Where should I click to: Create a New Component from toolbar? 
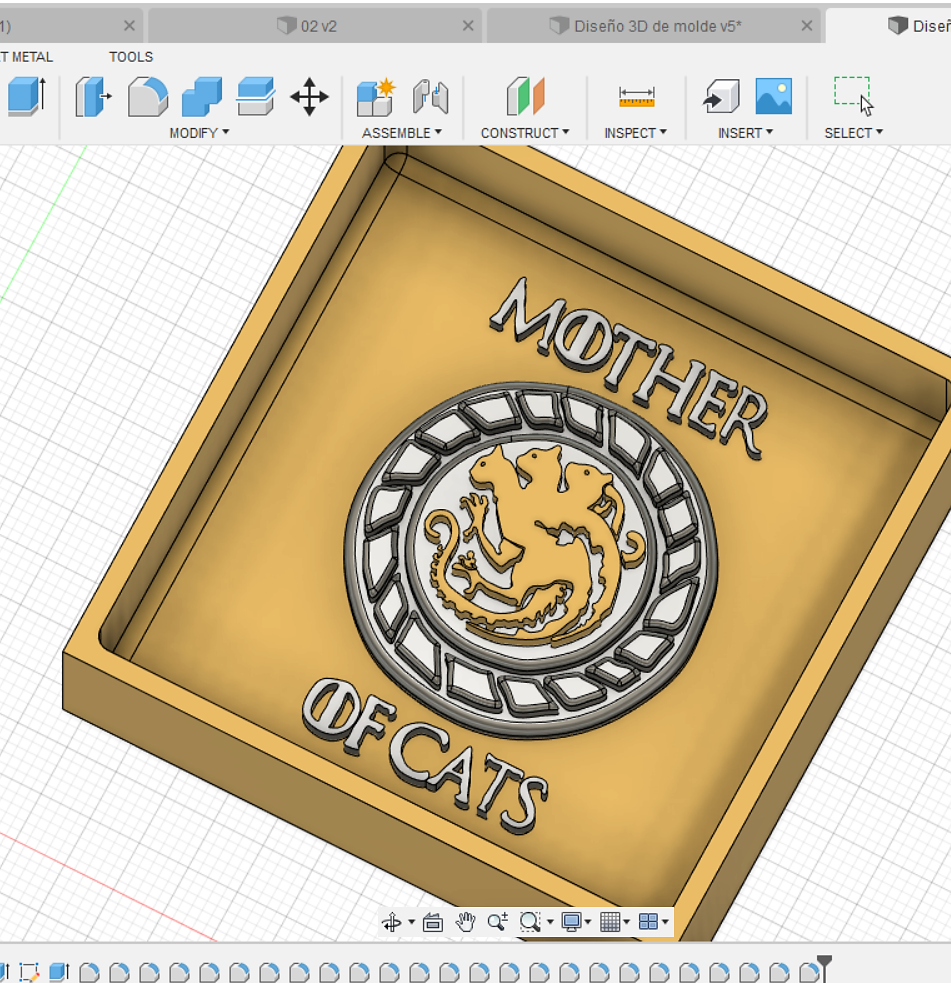[376, 97]
